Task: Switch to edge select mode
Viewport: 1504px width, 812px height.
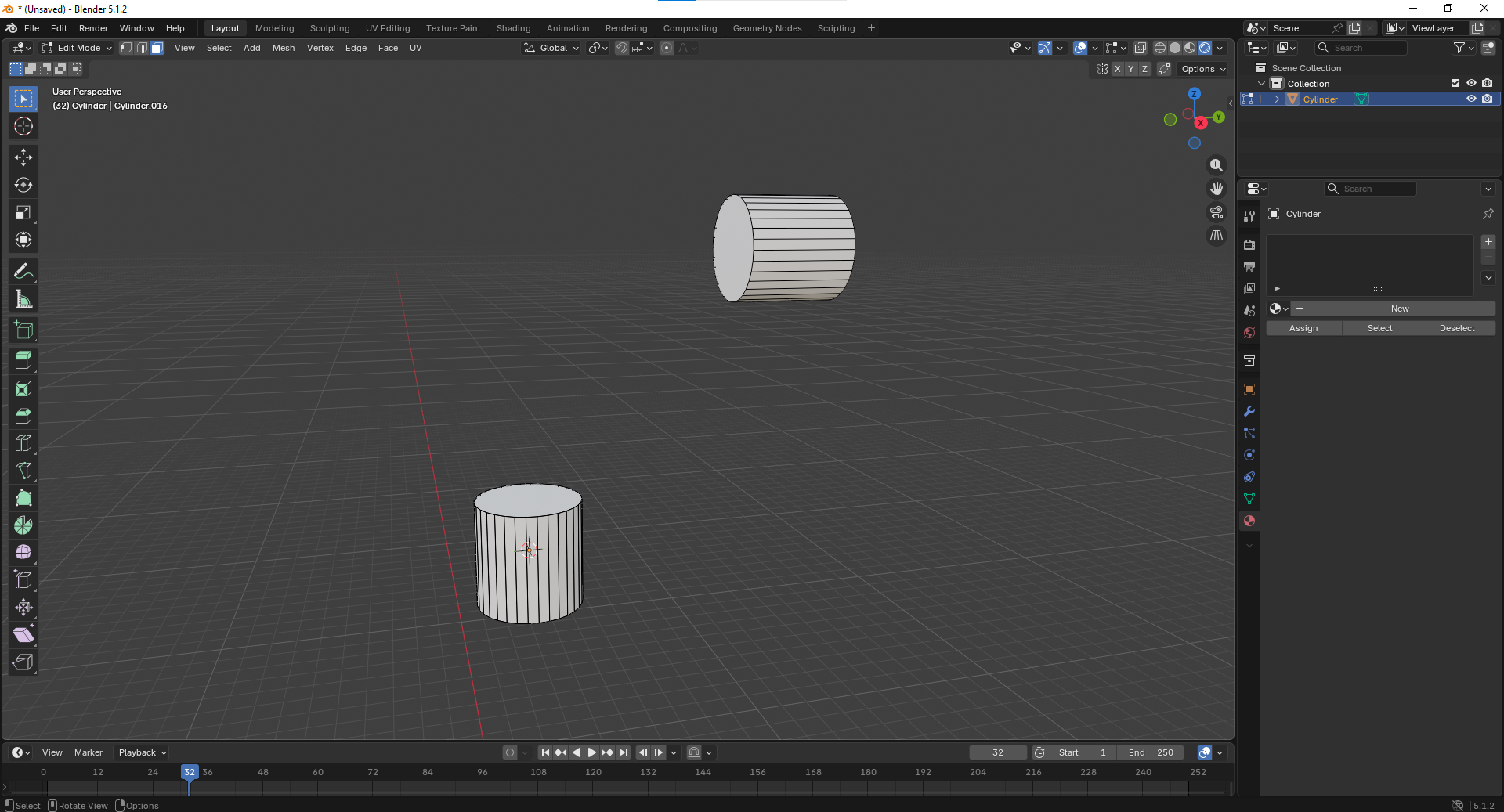Action: click(x=142, y=48)
